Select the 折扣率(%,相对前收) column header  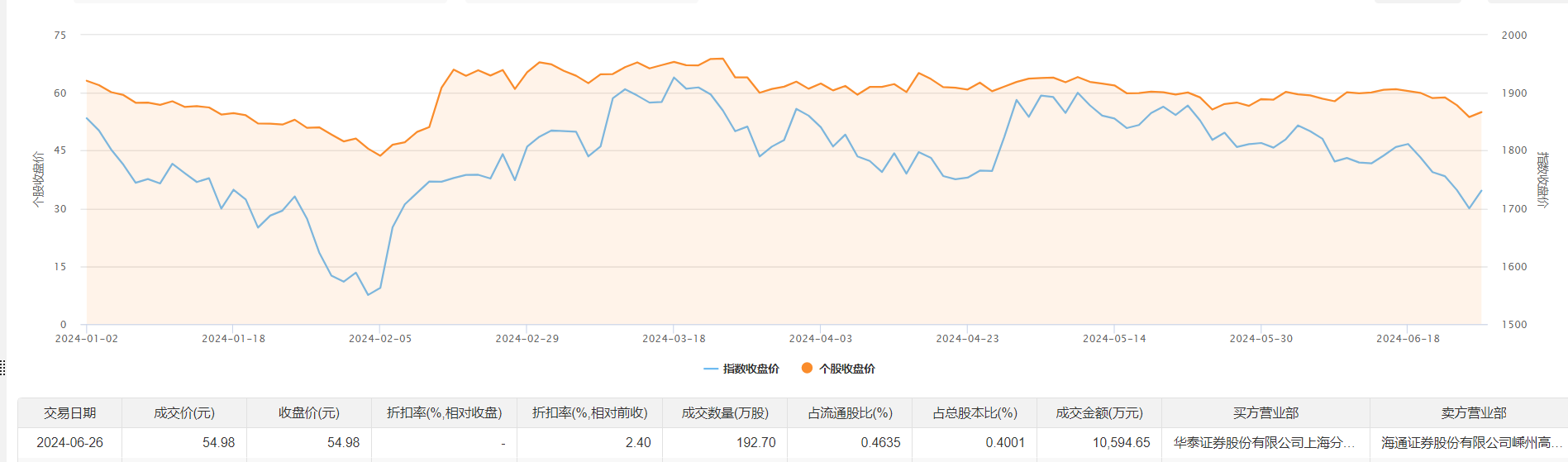589,412
